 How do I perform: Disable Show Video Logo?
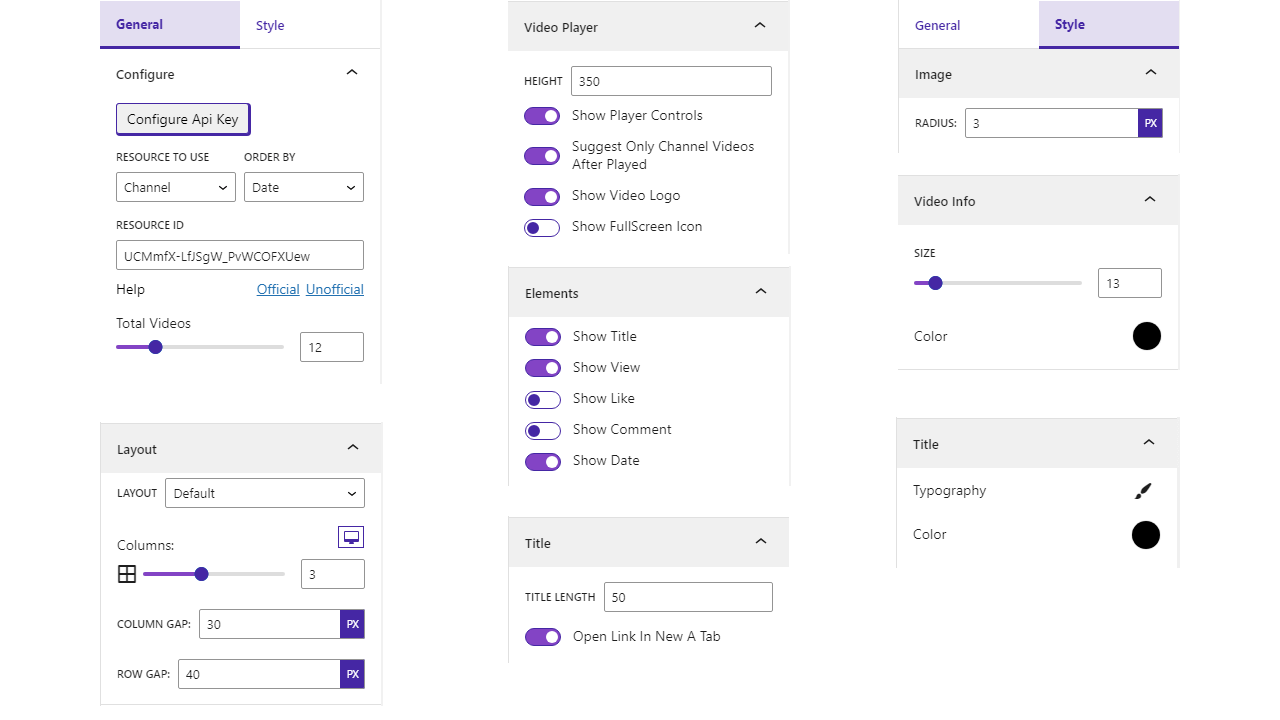point(542,196)
